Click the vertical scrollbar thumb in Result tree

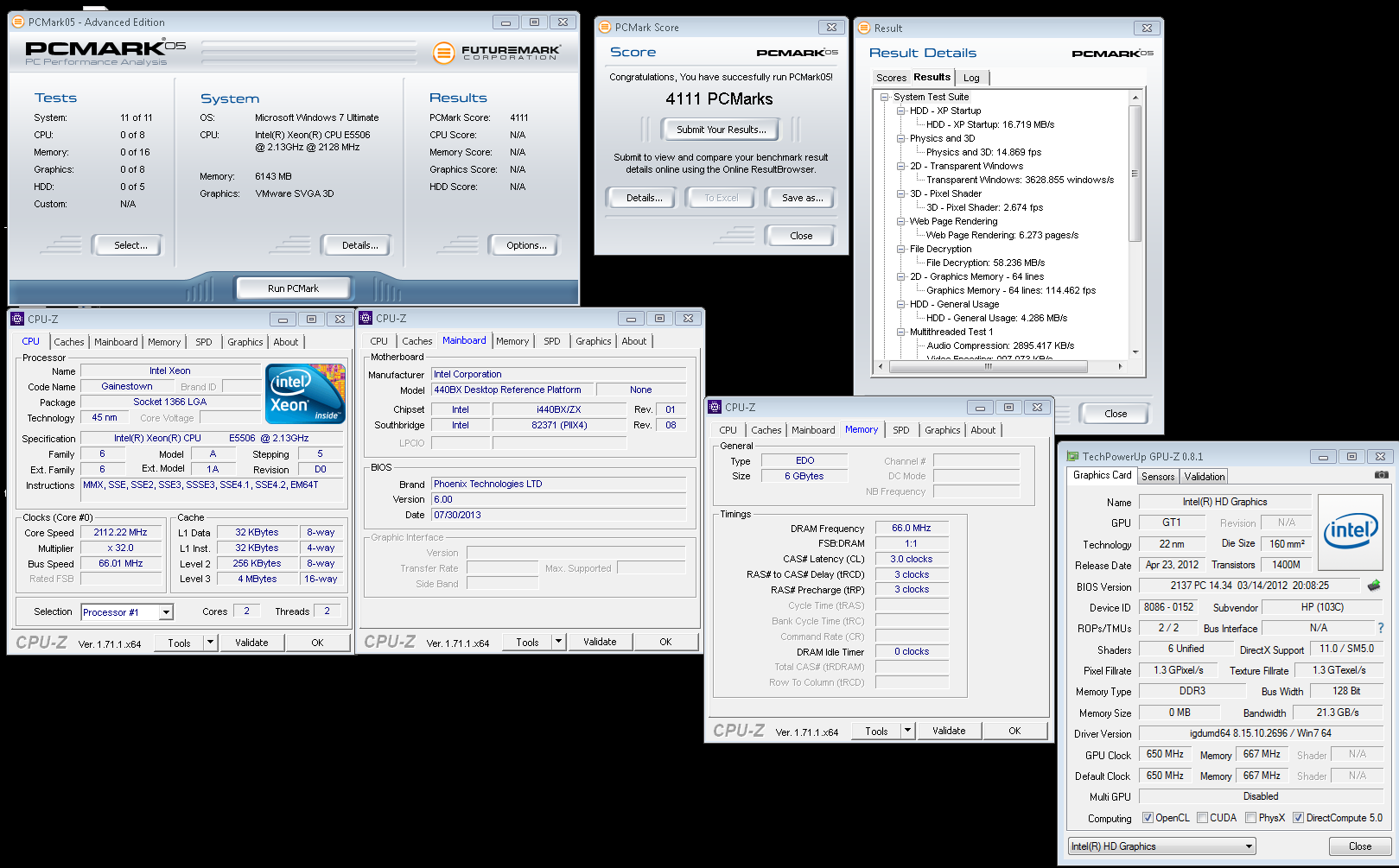tap(1135, 173)
